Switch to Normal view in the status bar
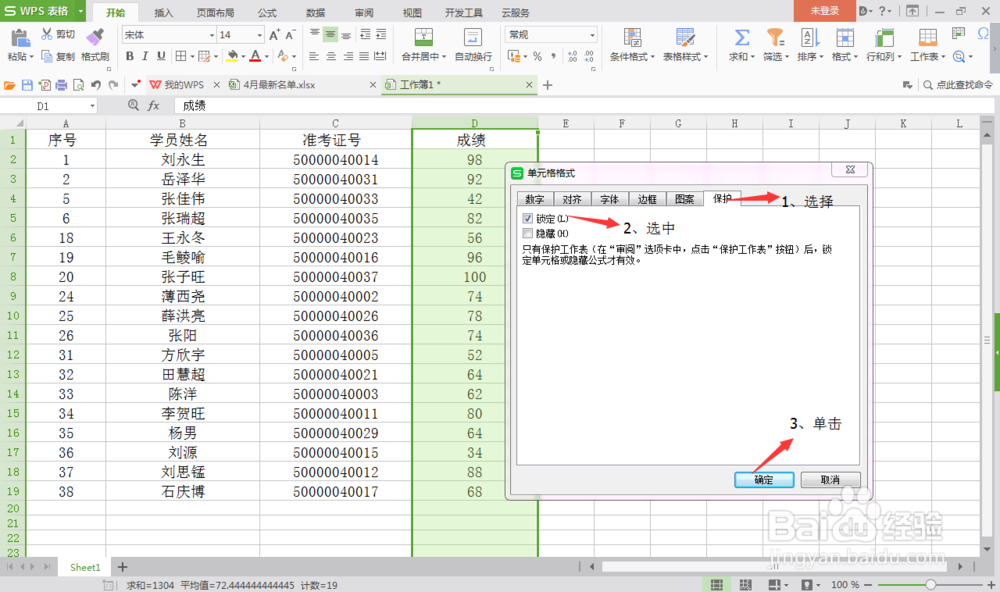1000x592 pixels. (x=717, y=585)
